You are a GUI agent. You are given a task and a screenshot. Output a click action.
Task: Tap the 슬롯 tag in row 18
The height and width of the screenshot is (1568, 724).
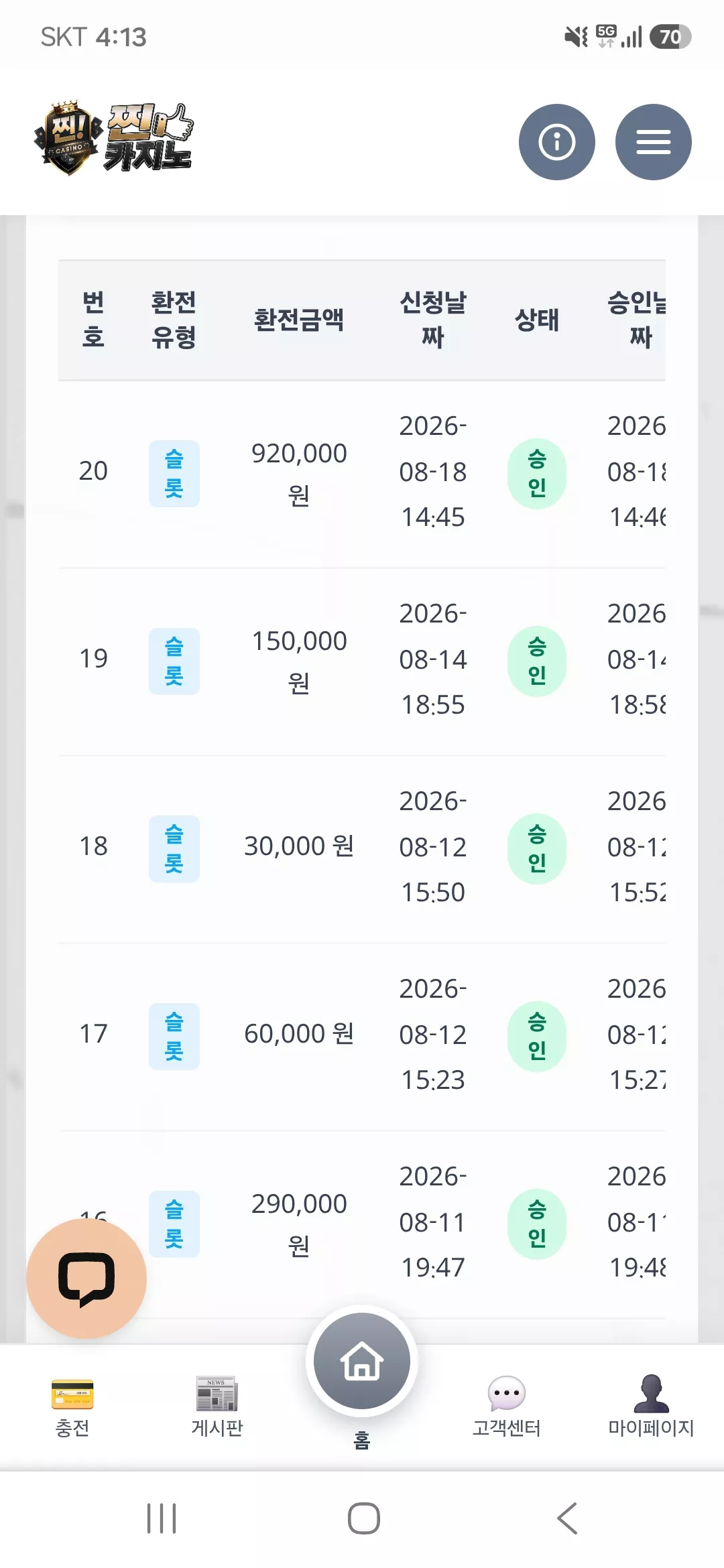tap(174, 849)
